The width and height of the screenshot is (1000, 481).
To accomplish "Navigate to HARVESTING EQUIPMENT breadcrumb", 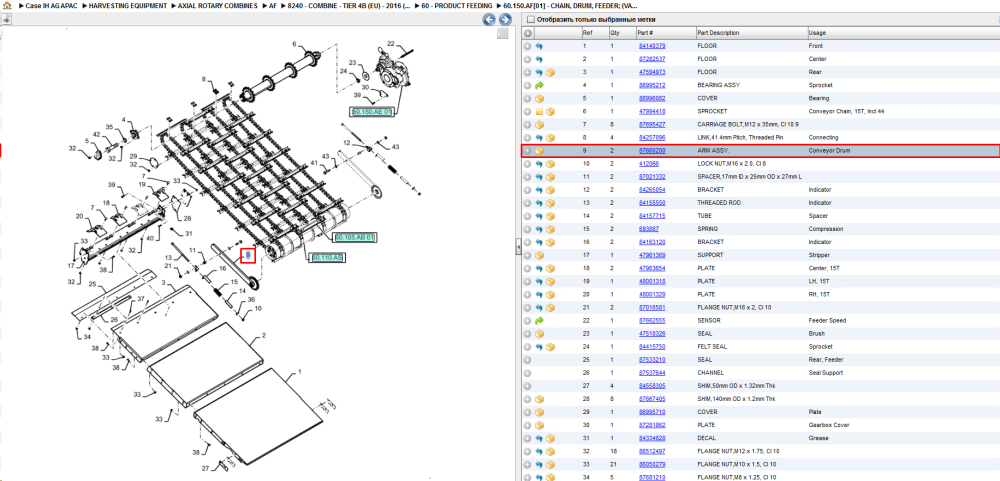I will pos(128,5).
